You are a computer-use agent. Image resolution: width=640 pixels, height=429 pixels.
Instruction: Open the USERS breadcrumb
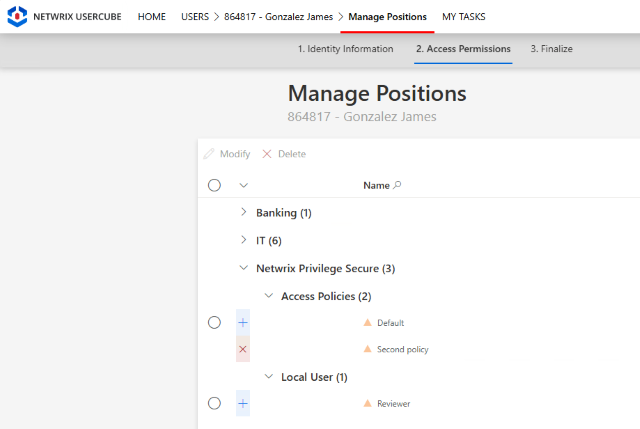tap(195, 17)
